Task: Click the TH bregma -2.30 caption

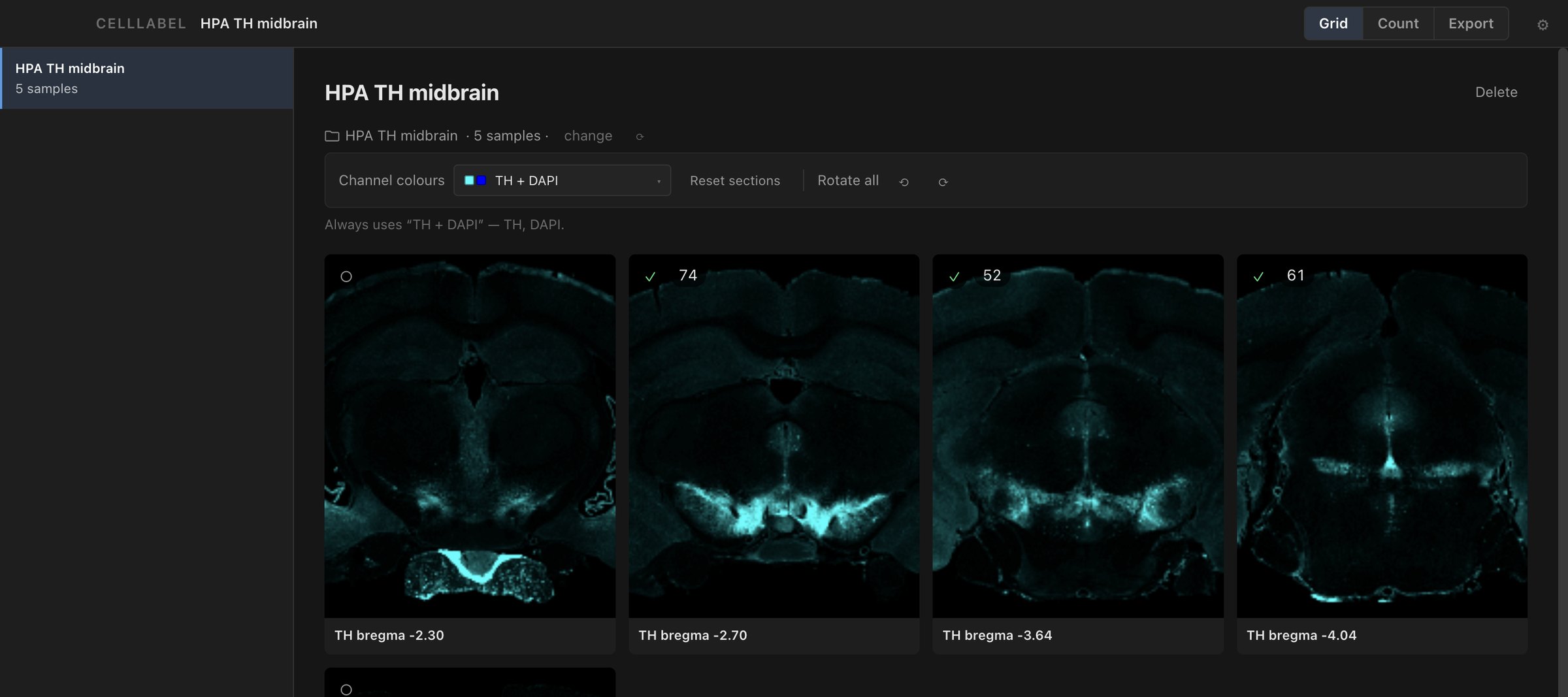Action: (389, 635)
